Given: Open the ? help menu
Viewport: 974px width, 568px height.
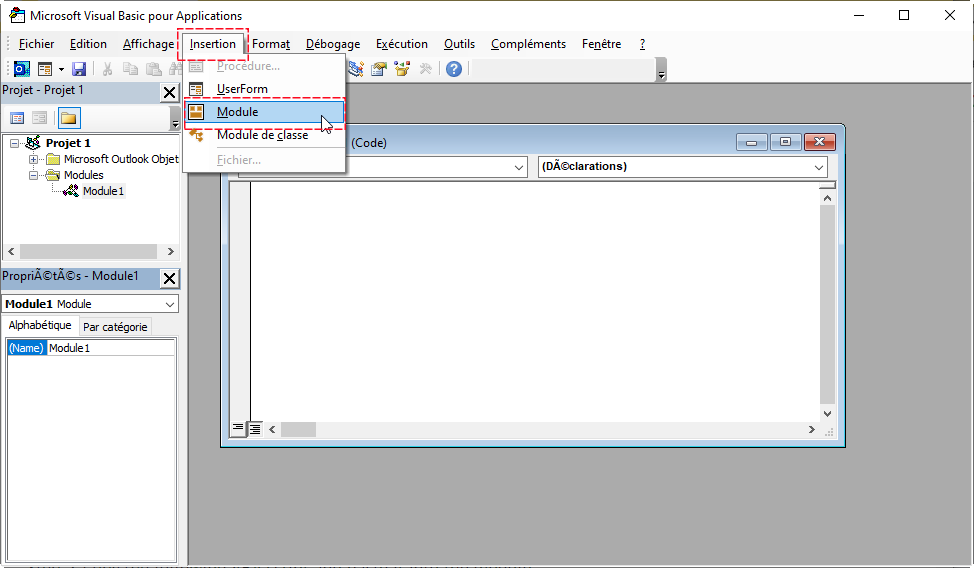Looking at the screenshot, I should 642,44.
